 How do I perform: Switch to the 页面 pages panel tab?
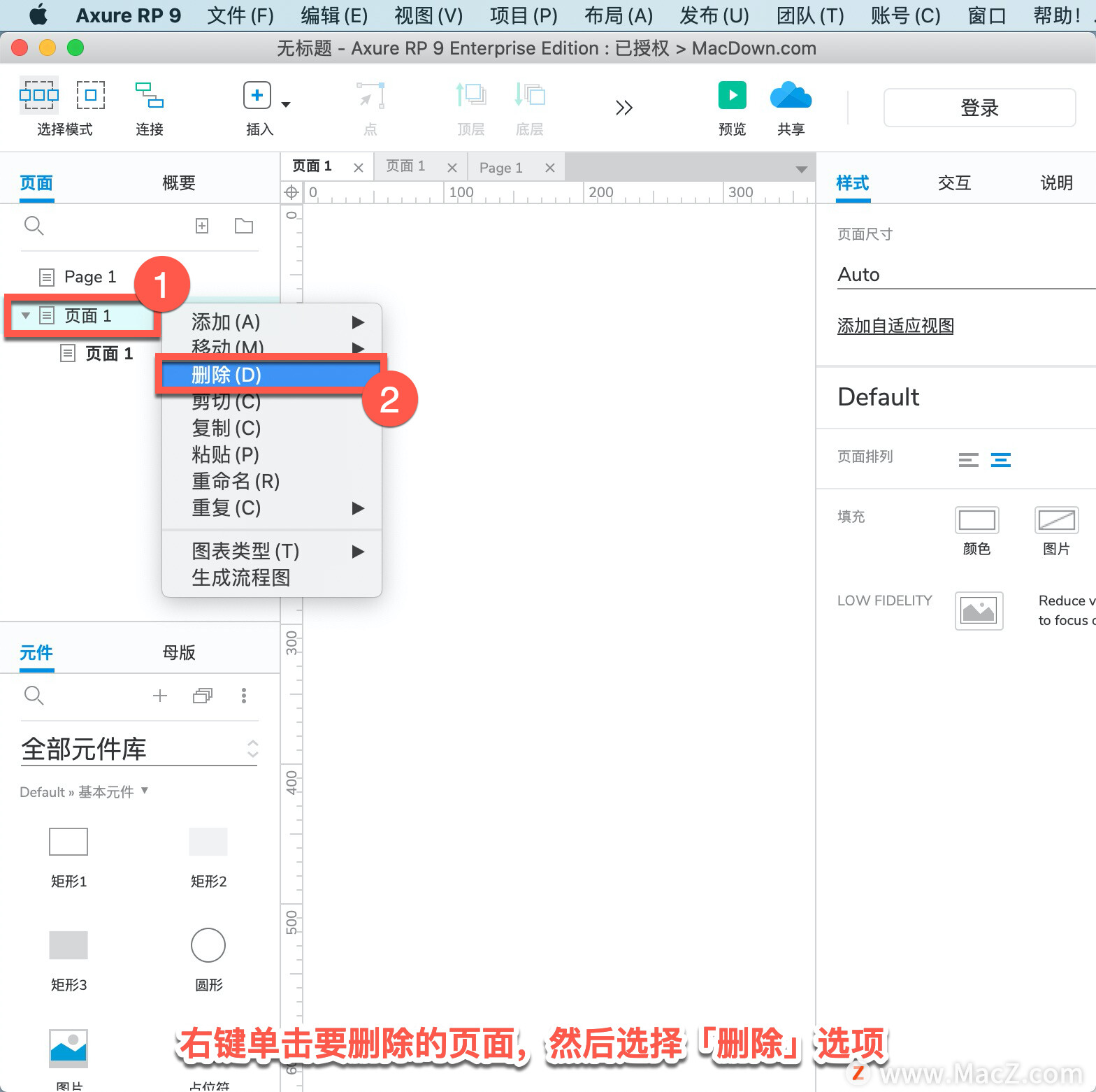tap(36, 183)
